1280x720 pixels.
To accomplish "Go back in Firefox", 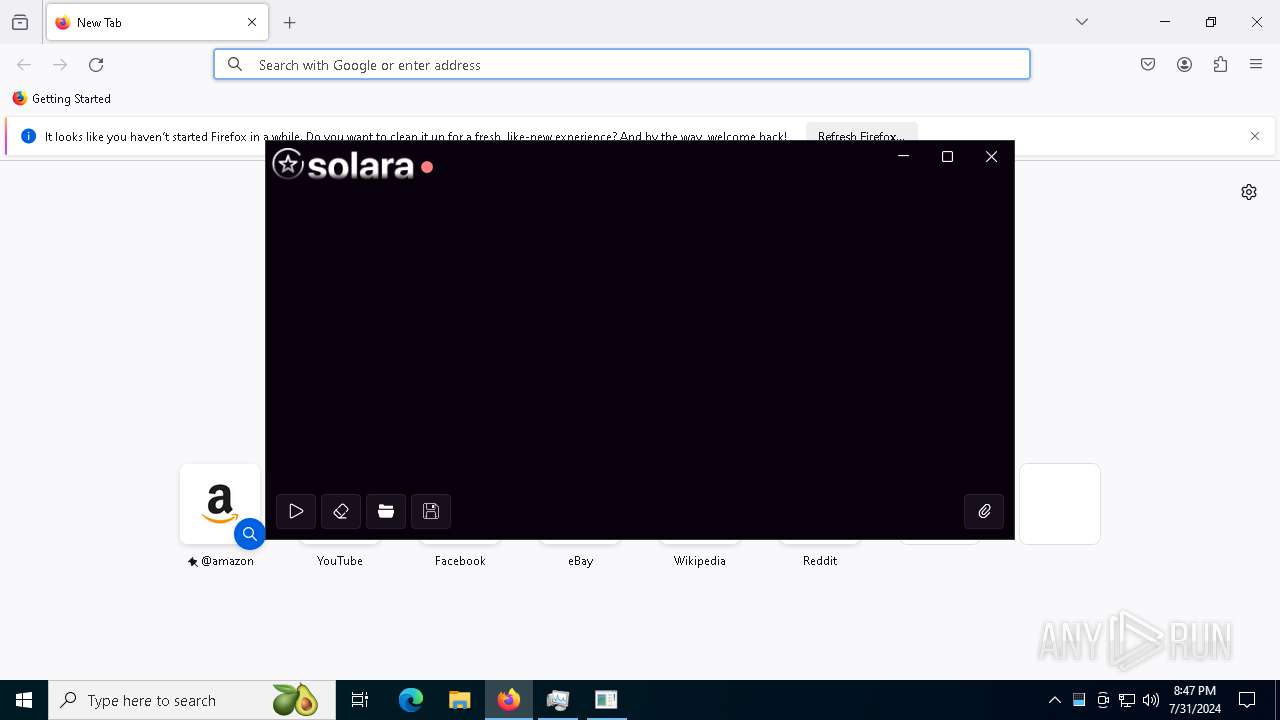I will point(24,65).
